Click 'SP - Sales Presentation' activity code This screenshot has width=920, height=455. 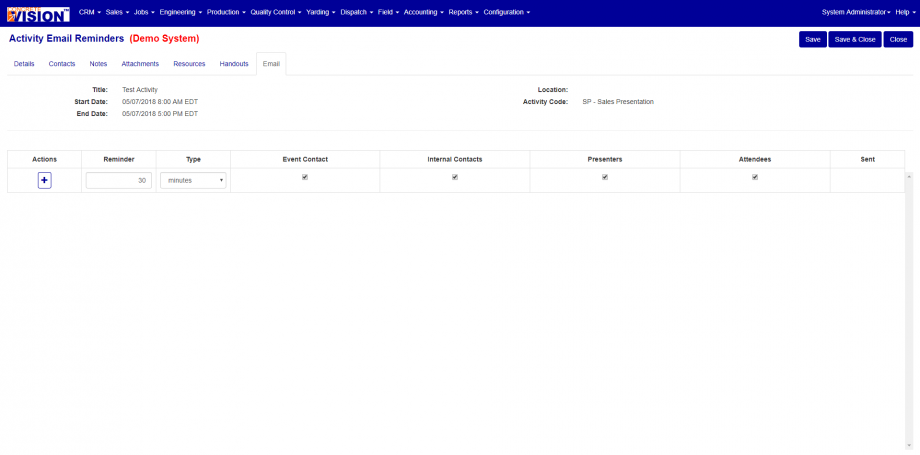click(x=618, y=102)
